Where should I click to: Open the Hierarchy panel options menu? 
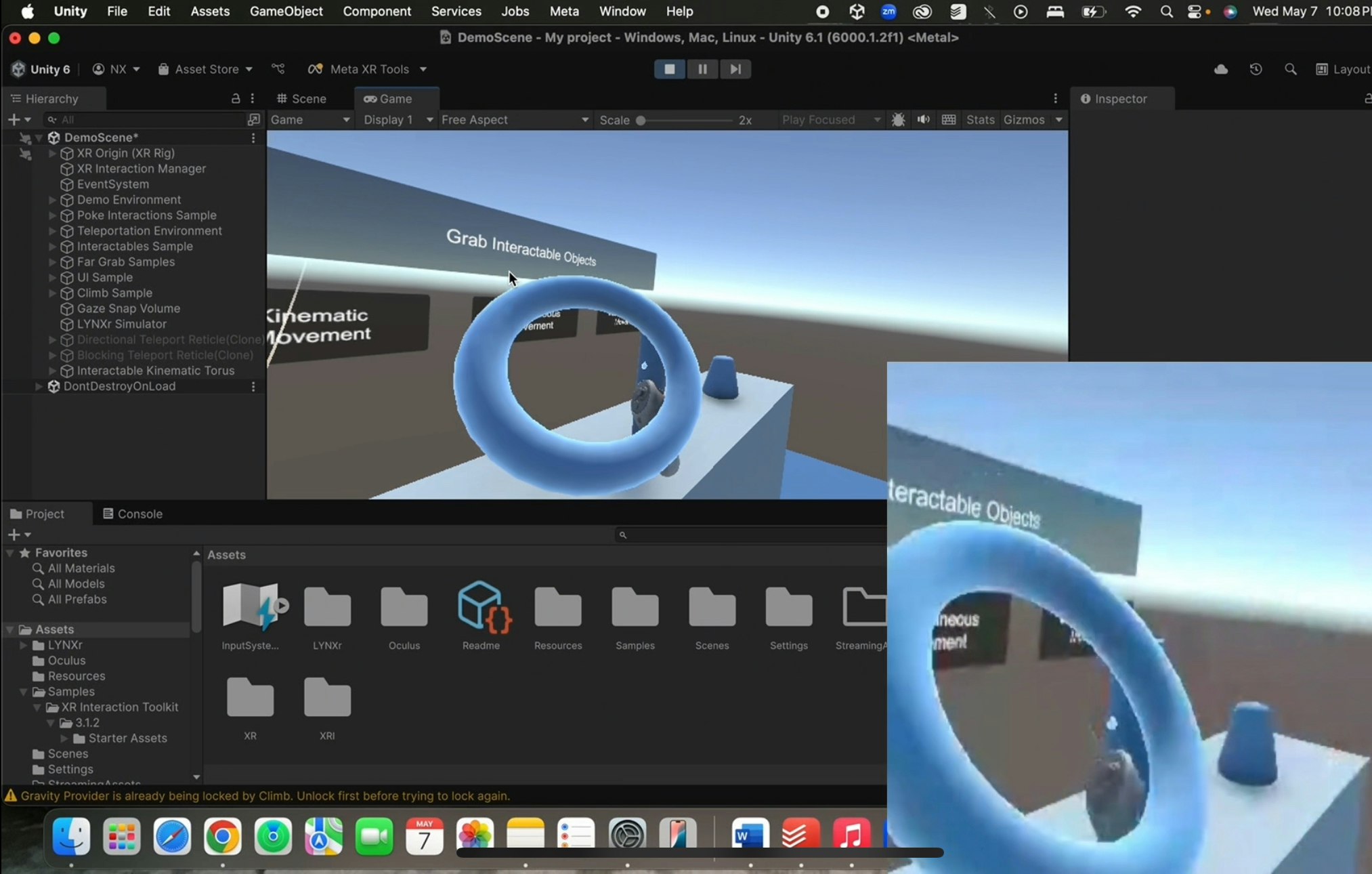coord(253,98)
